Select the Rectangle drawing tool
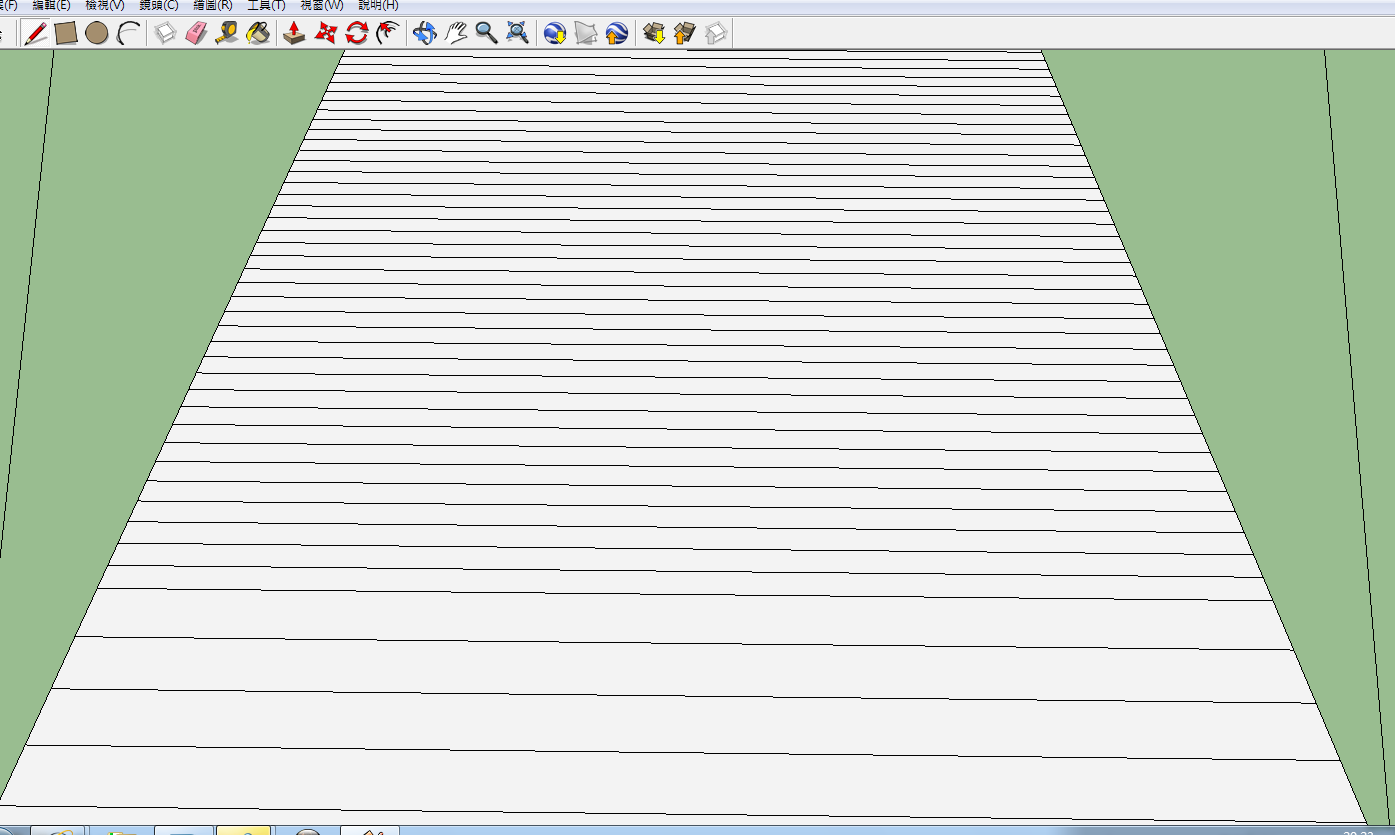Image resolution: width=1395 pixels, height=835 pixels. [x=66, y=34]
